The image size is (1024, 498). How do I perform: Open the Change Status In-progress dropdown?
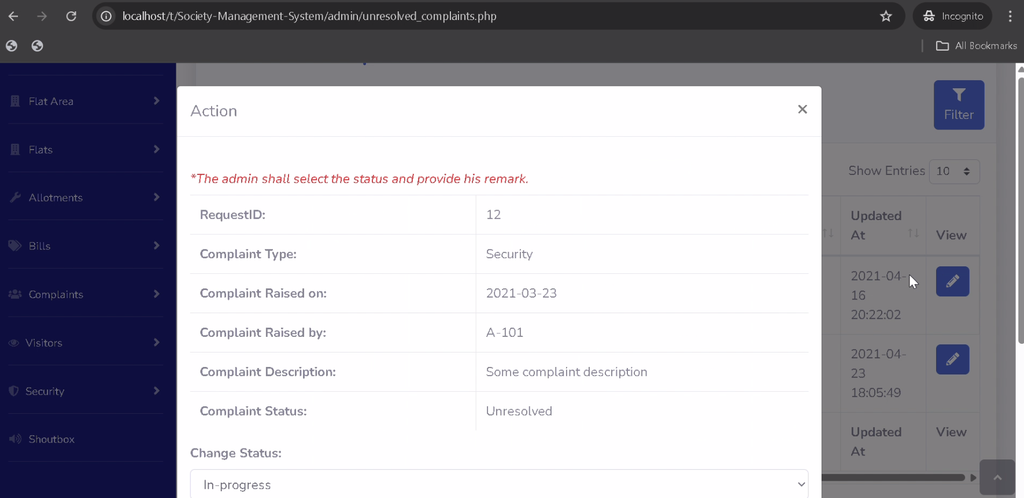[499, 484]
